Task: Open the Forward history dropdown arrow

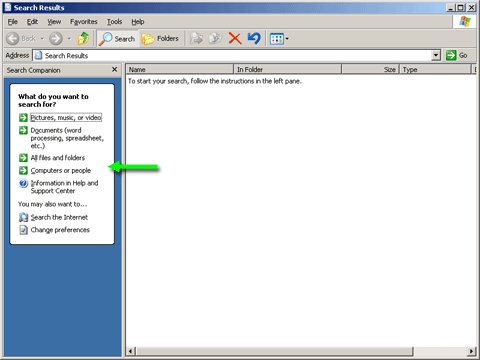Action: [69, 39]
